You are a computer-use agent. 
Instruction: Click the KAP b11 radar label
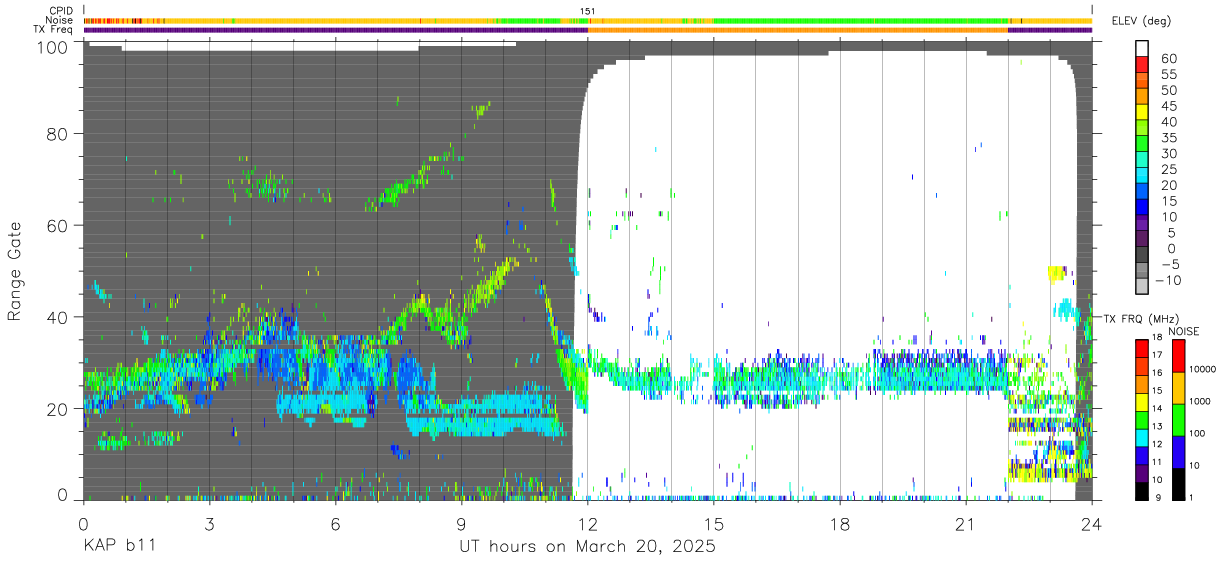pos(120,546)
